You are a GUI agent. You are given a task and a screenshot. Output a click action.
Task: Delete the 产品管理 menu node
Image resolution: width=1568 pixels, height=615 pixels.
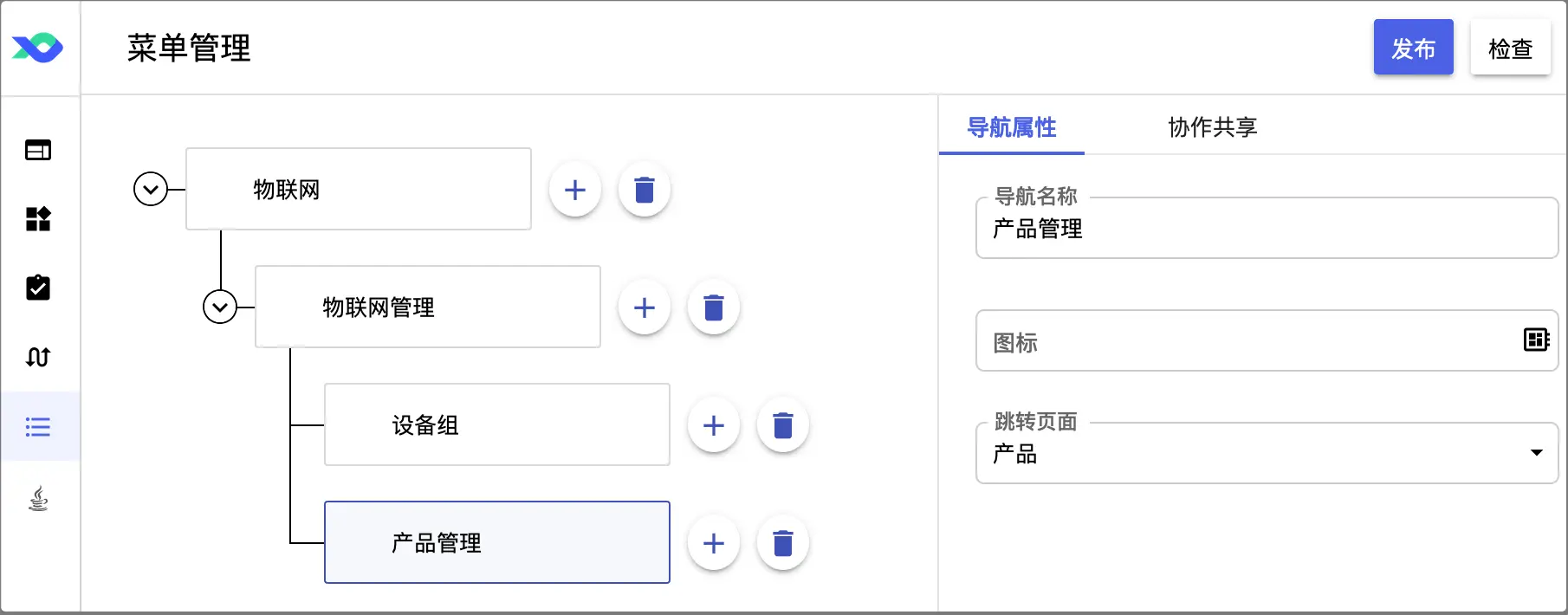[783, 543]
